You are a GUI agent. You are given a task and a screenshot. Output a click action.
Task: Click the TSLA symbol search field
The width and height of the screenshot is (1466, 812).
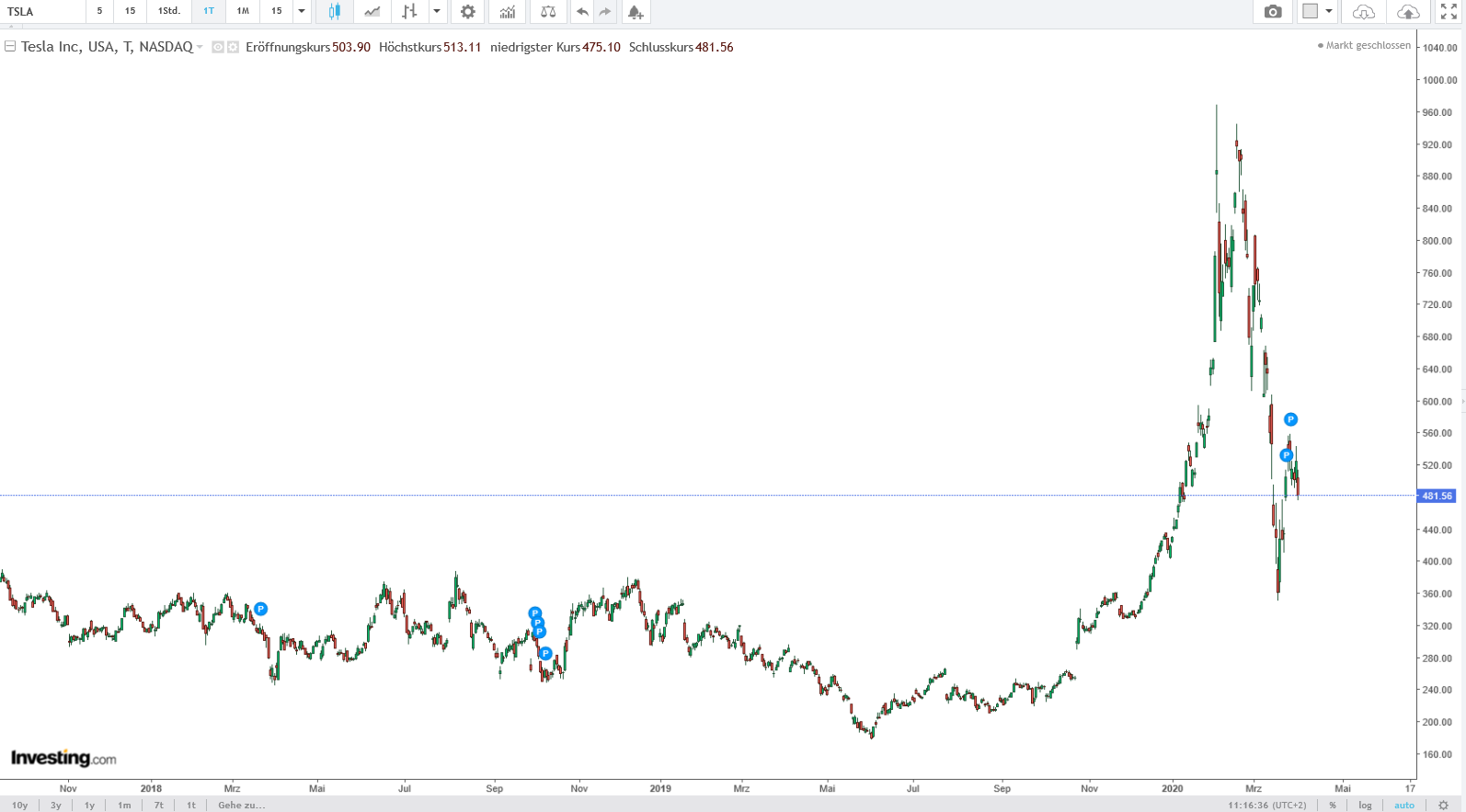pyautogui.click(x=43, y=12)
